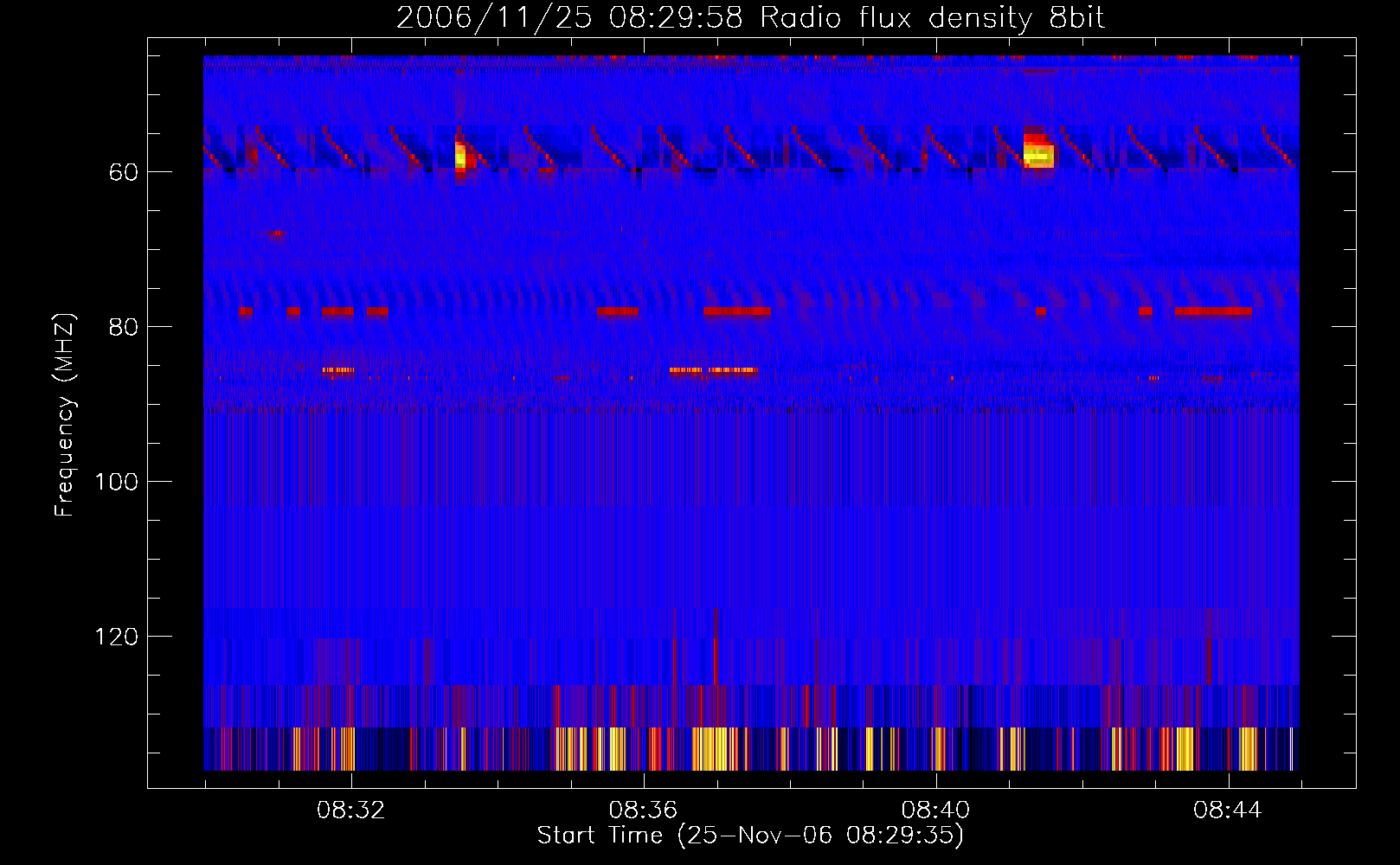Click the 100 frequency tick label

click(116, 482)
